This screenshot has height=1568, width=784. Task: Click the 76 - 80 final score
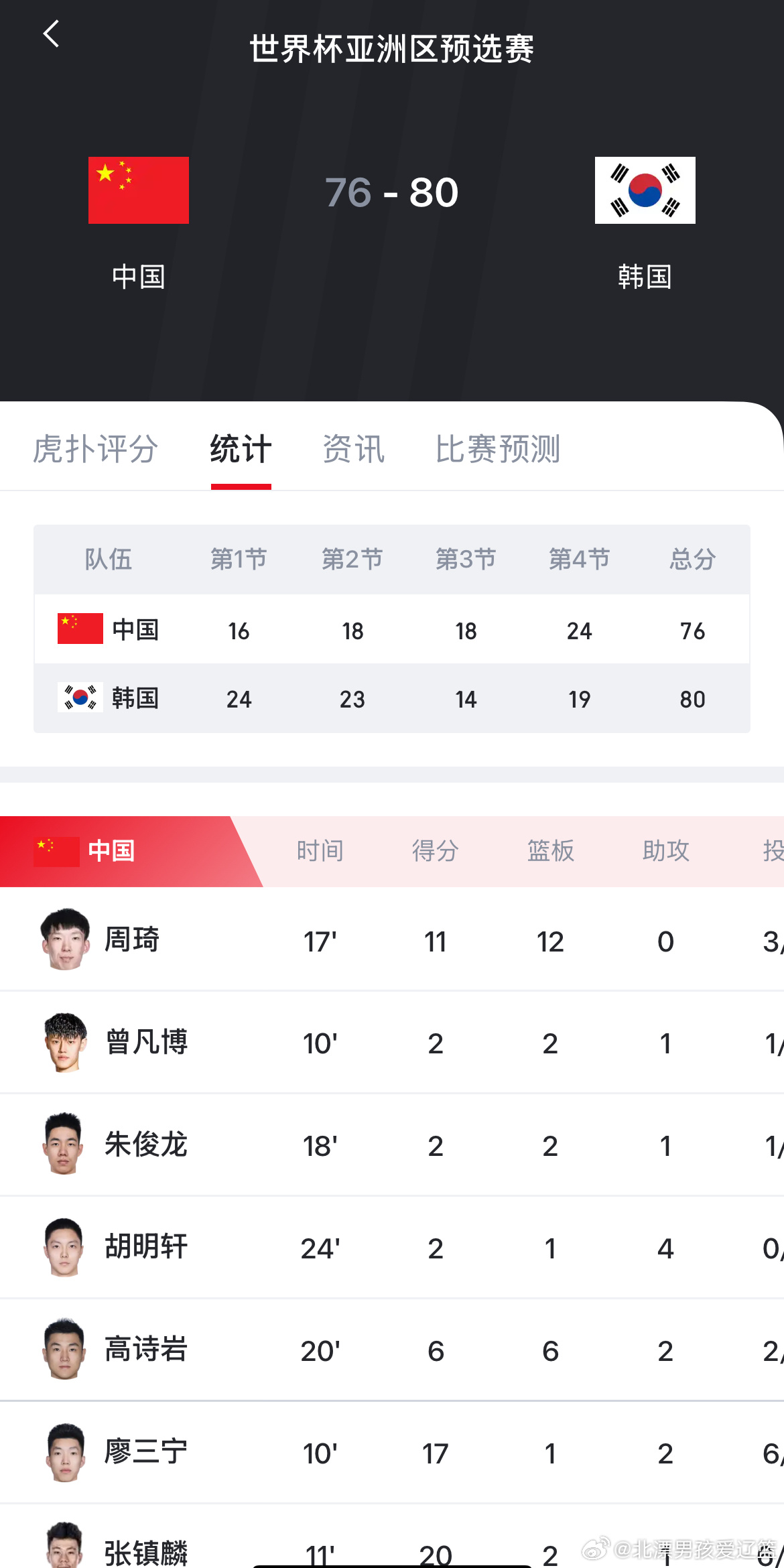(391, 192)
